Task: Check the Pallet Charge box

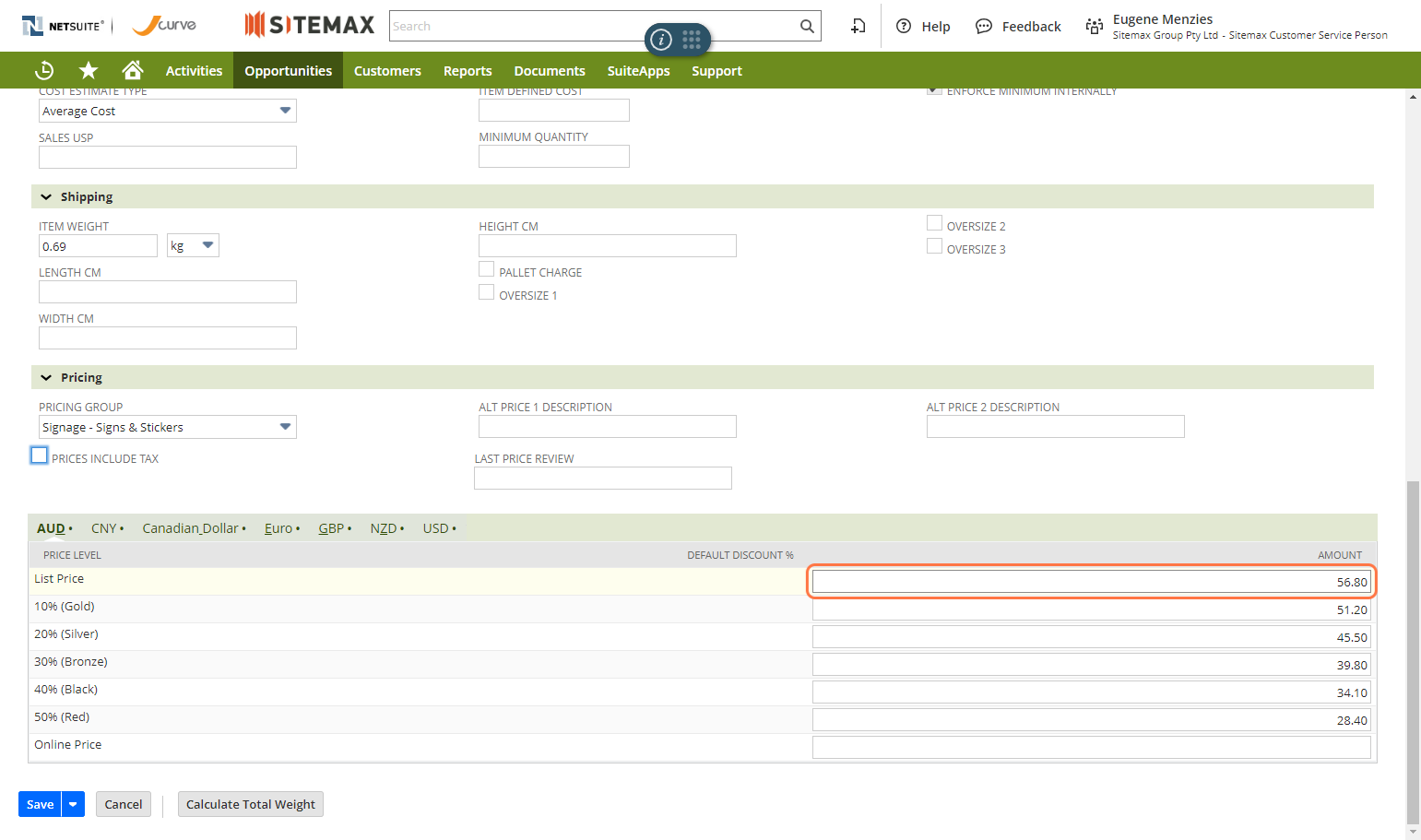Action: coord(487,269)
